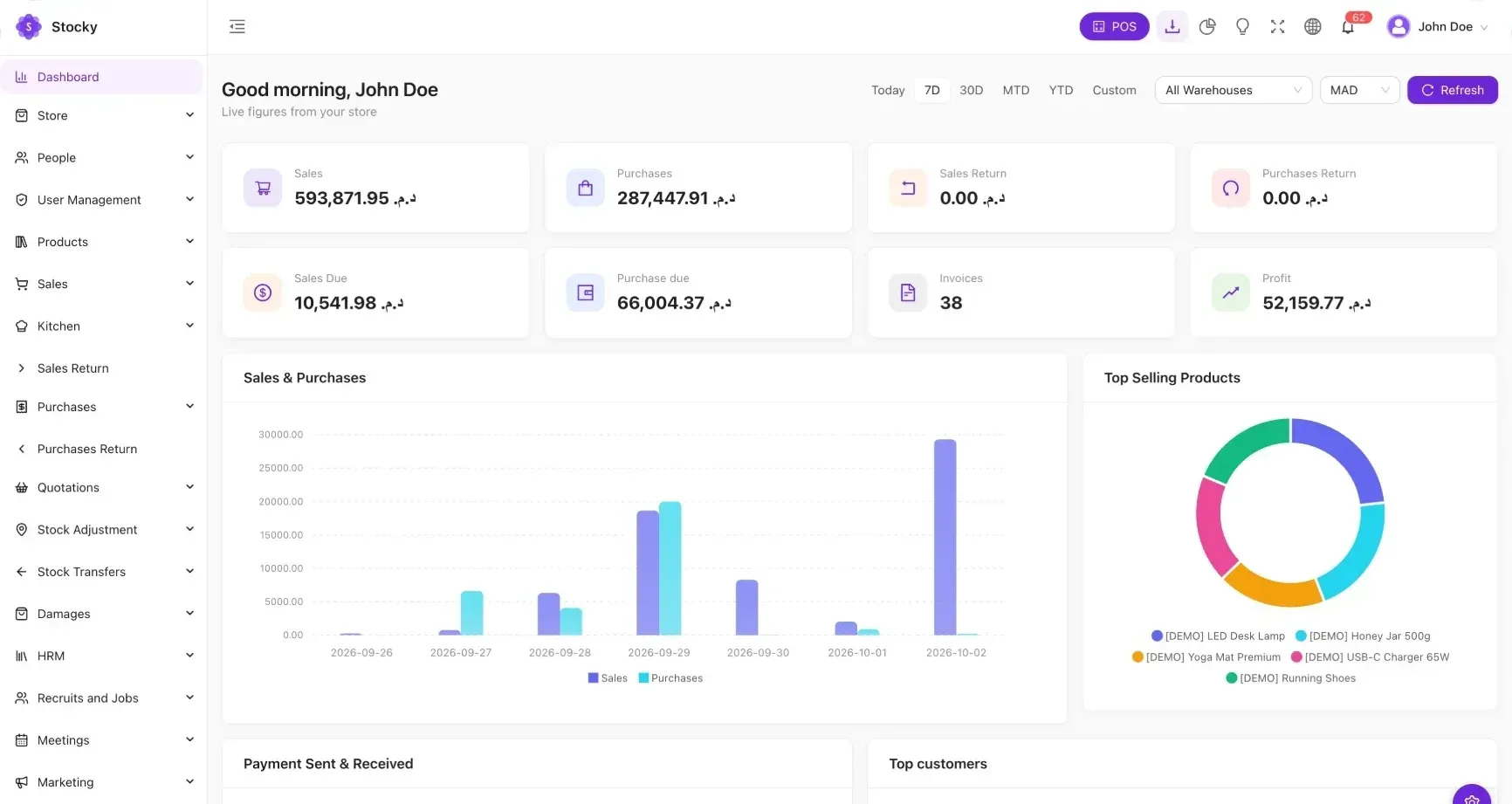Click the POS button
Image resolution: width=1512 pixels, height=804 pixels.
1114,27
